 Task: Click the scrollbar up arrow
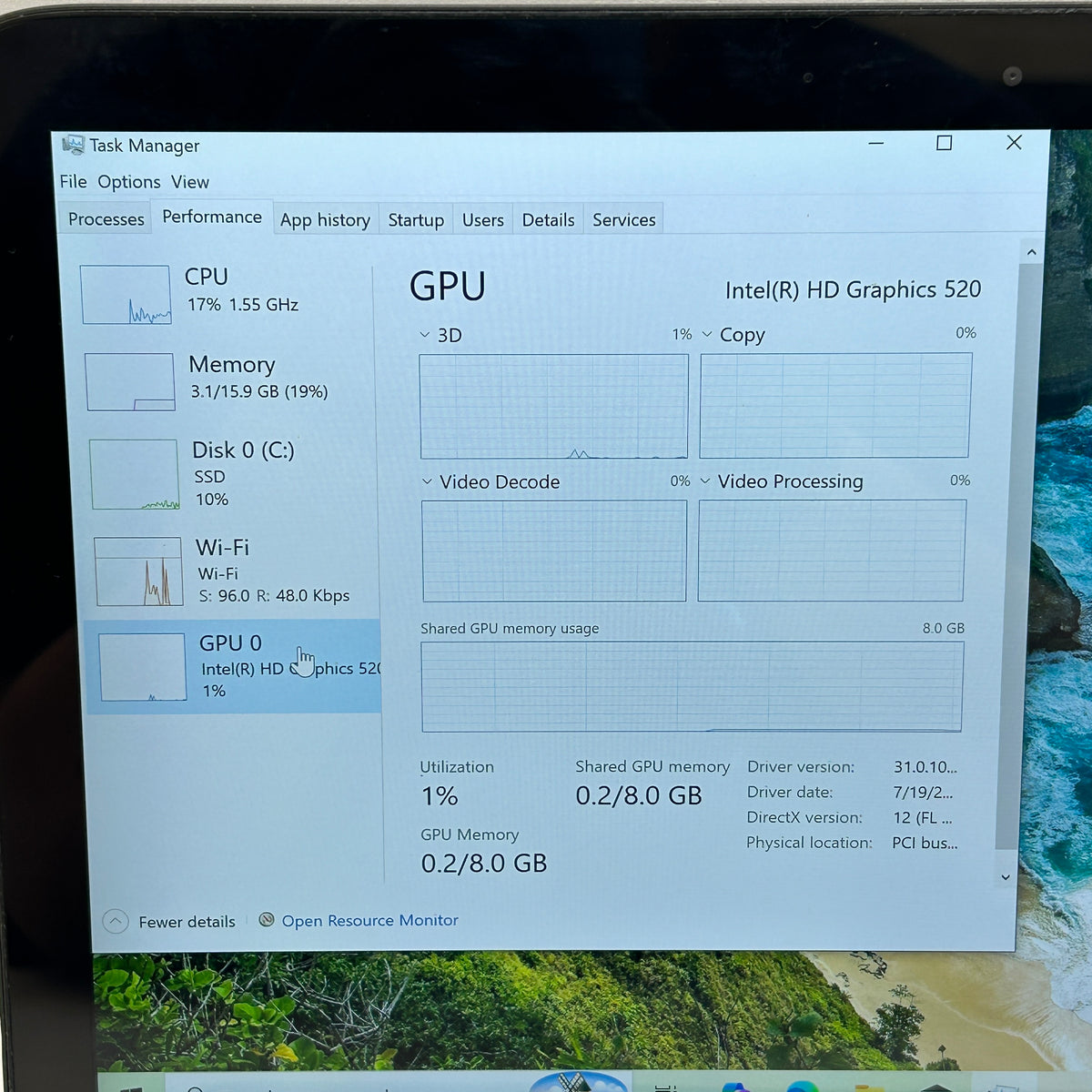[1031, 252]
